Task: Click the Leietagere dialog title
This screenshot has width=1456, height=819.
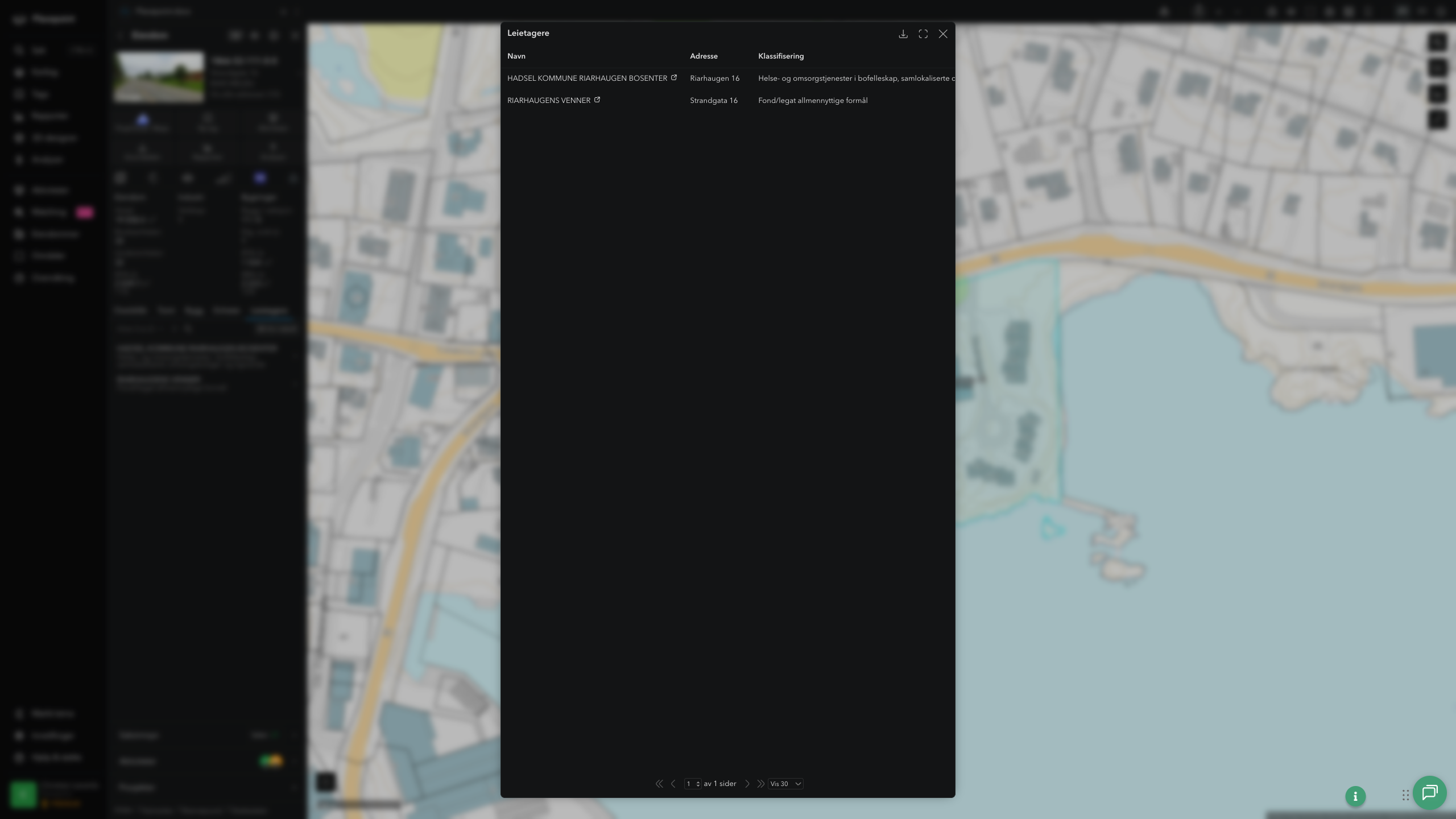Action: [528, 33]
